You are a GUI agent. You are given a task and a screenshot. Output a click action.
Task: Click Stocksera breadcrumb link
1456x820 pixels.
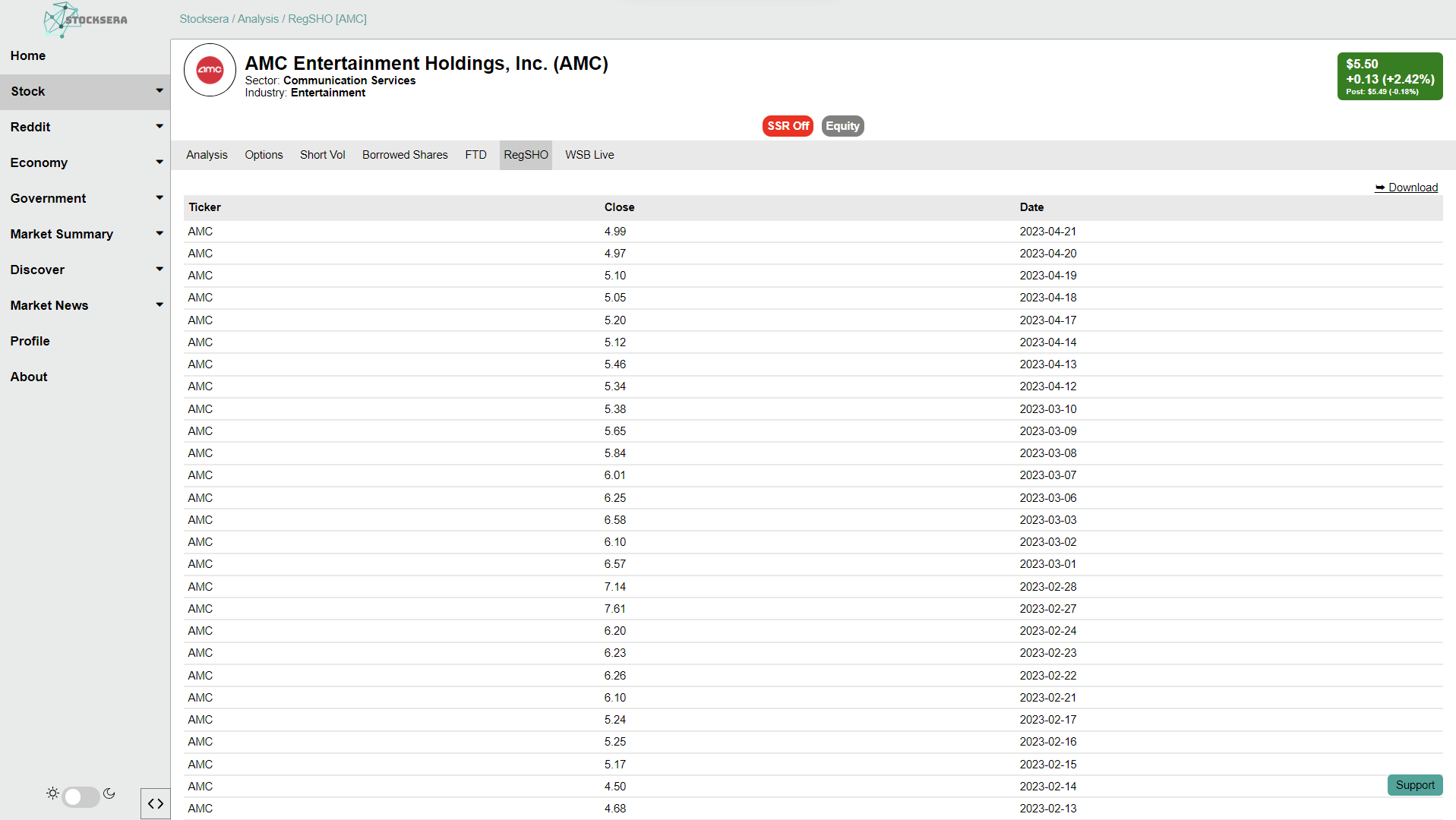204,19
